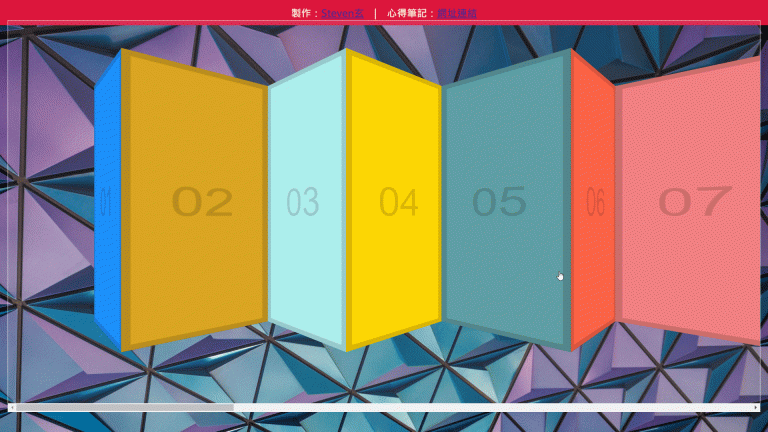This screenshot has height=432, width=768.
Task: Click the horizontal scrollbar left arrow
Action: (12, 408)
